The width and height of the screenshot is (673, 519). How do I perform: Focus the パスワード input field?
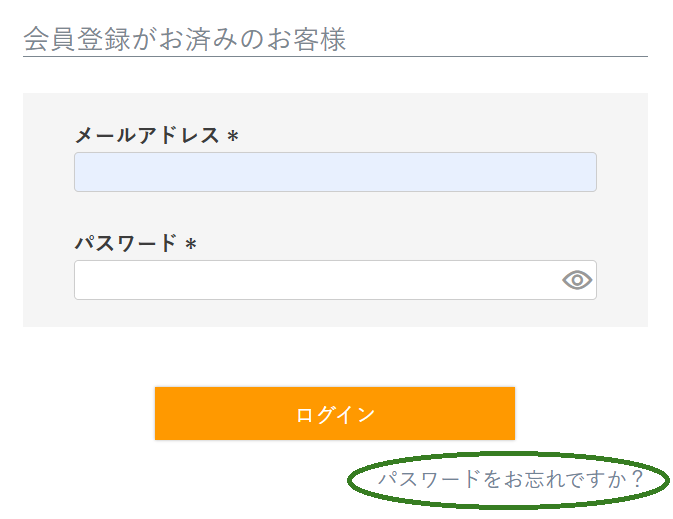click(315, 280)
